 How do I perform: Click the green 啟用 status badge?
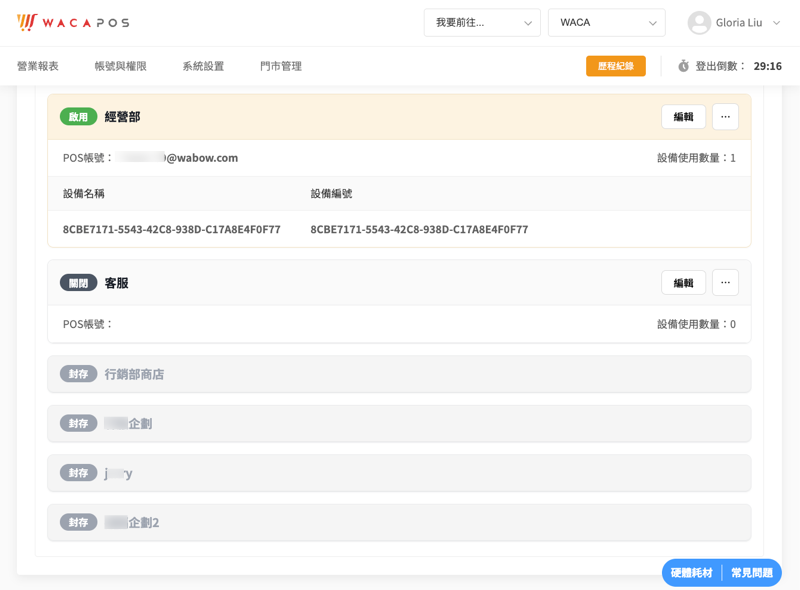(x=78, y=117)
